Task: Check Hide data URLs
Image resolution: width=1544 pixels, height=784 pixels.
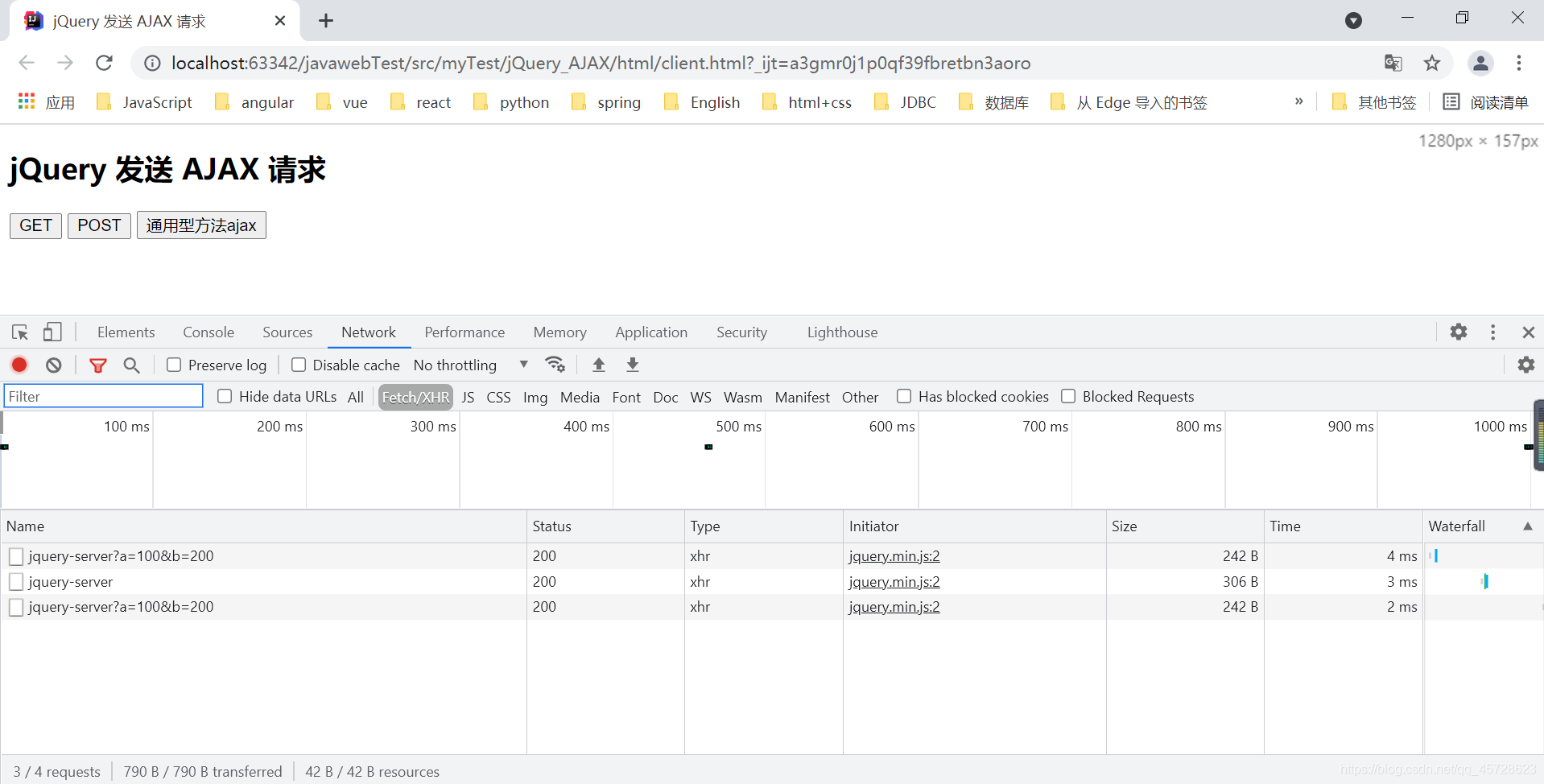Action: [x=225, y=396]
